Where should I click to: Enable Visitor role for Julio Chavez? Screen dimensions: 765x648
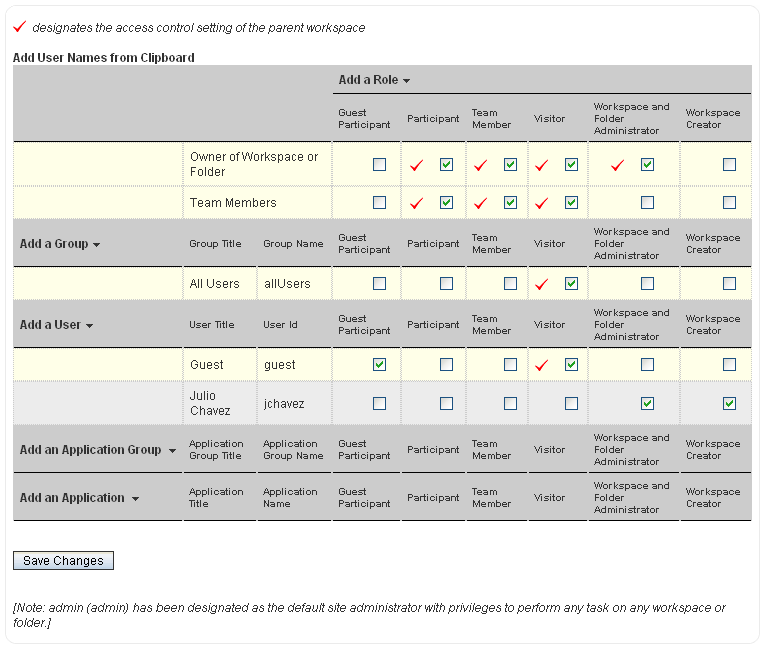(x=571, y=404)
